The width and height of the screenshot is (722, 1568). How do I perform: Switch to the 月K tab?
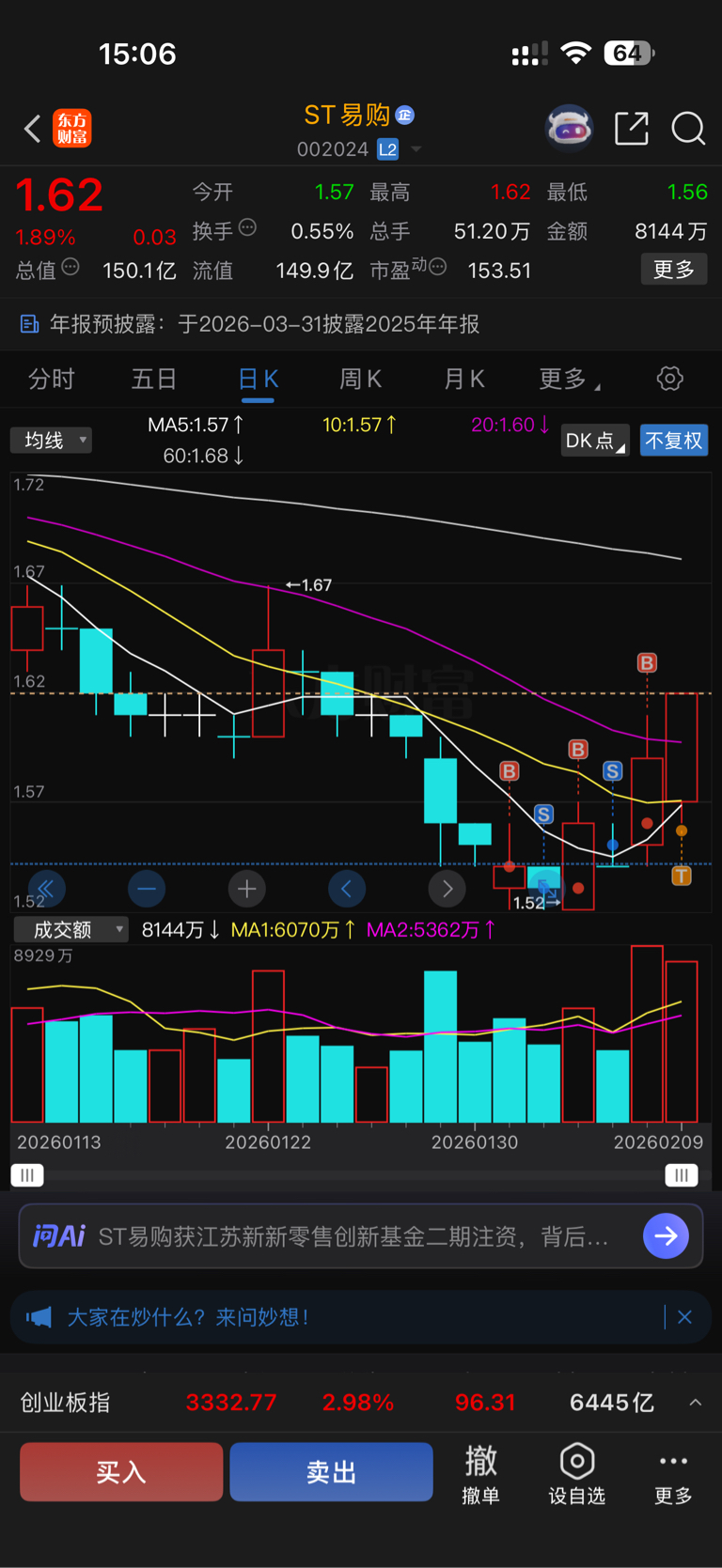(463, 379)
